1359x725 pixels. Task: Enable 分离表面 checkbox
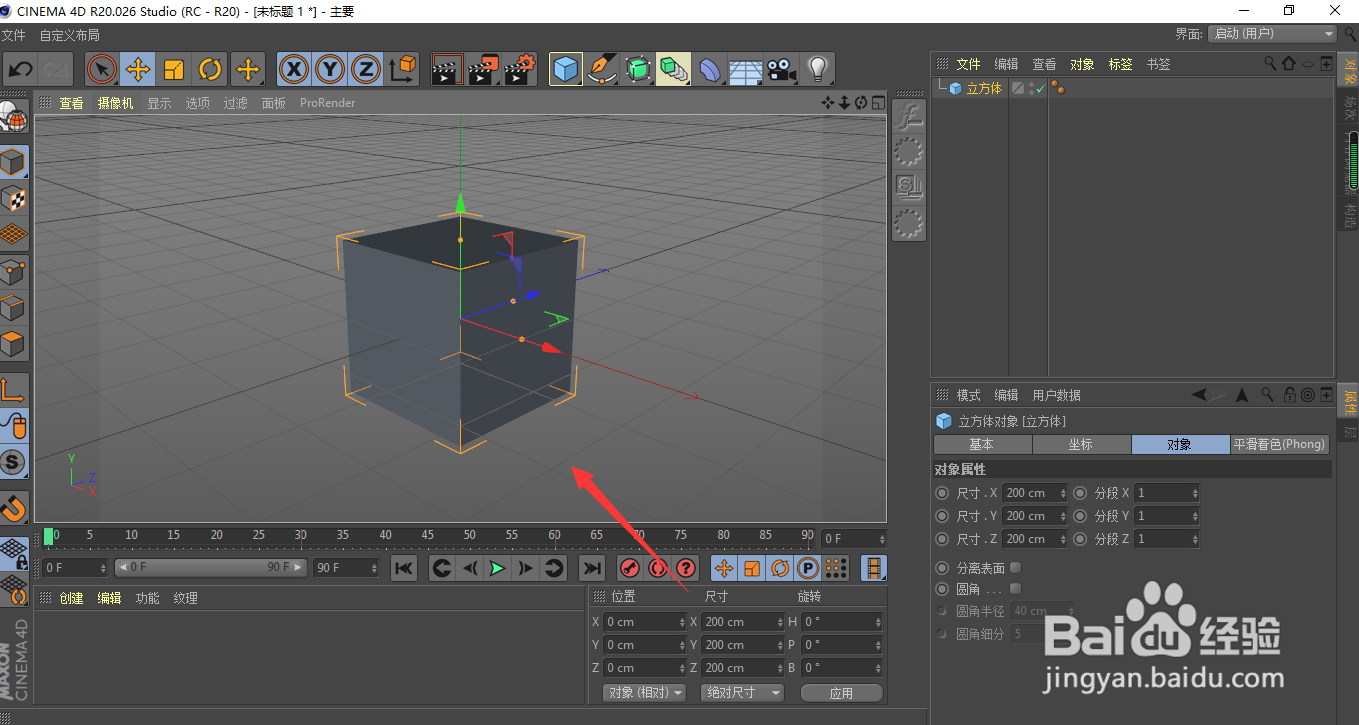(x=1016, y=568)
